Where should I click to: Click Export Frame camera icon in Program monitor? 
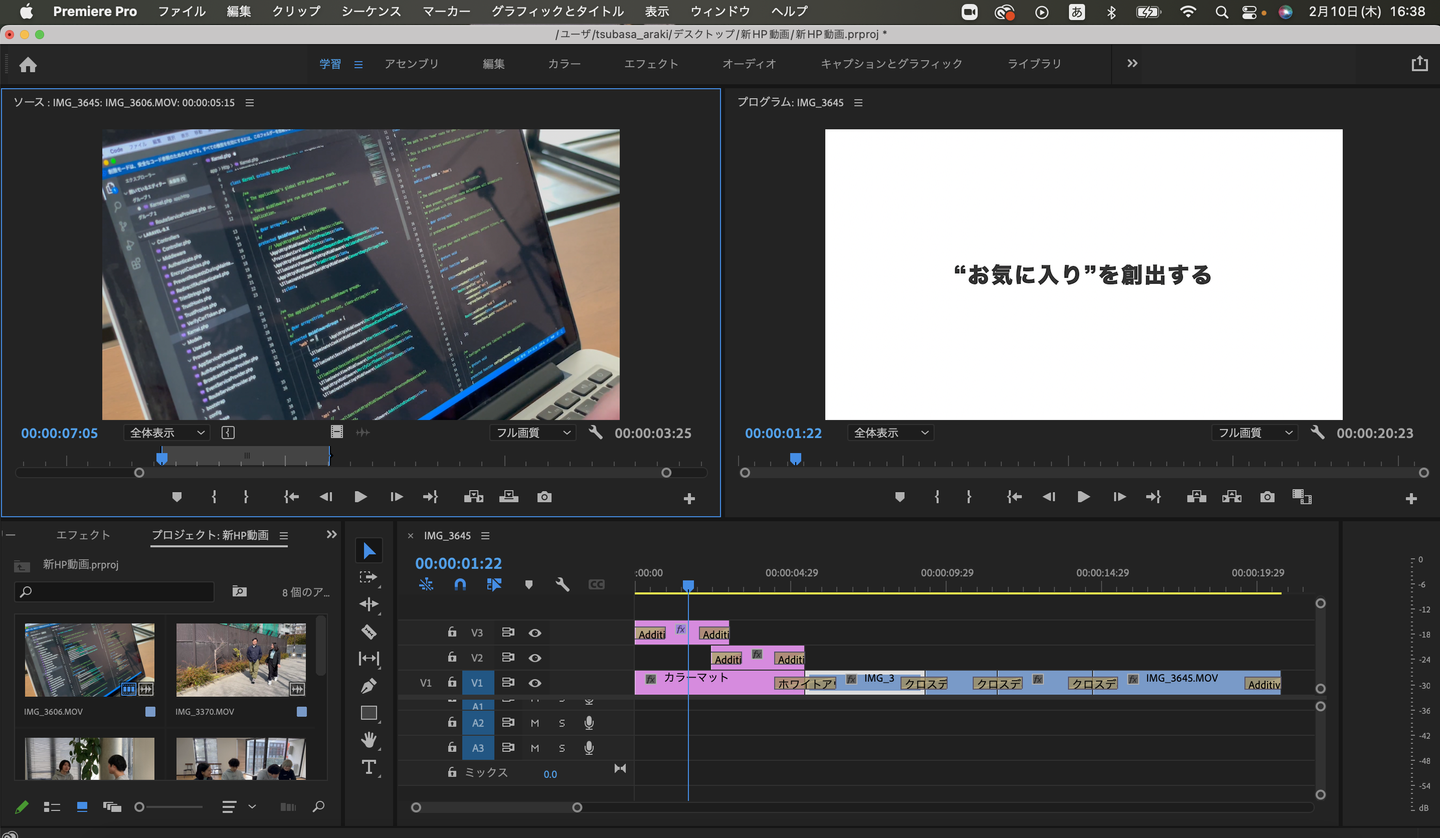tap(1267, 497)
